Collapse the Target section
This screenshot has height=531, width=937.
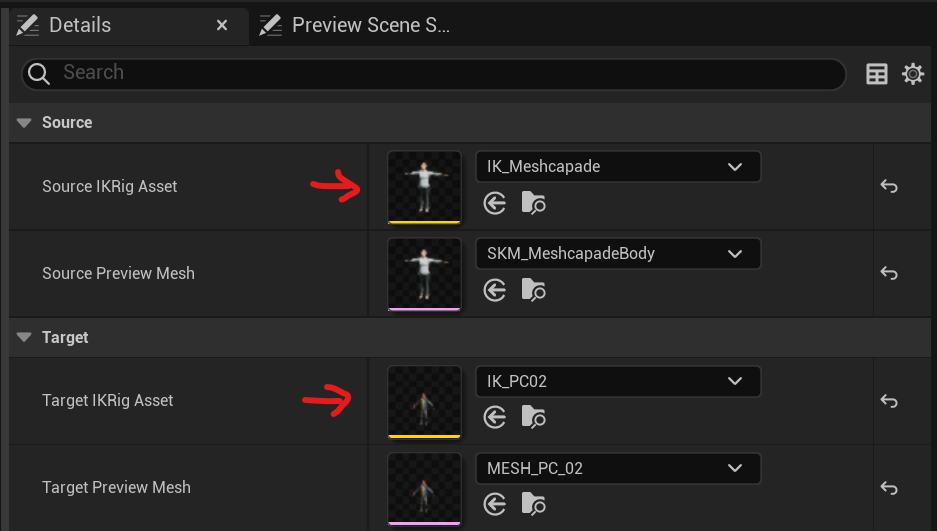[x=24, y=338]
